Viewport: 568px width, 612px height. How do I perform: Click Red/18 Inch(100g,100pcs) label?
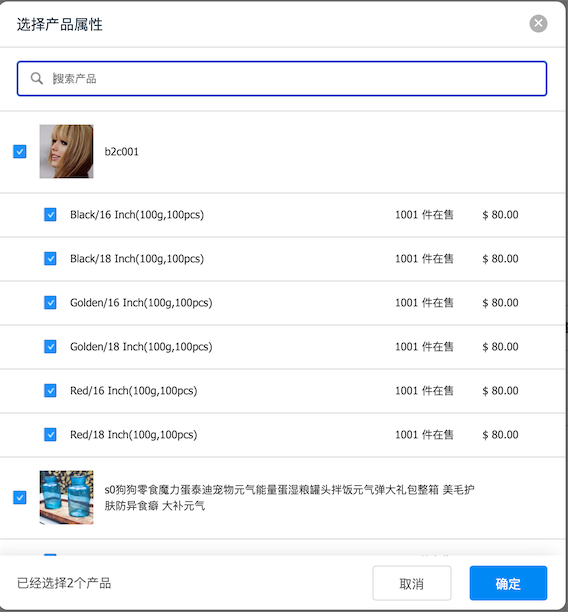[x=134, y=435]
